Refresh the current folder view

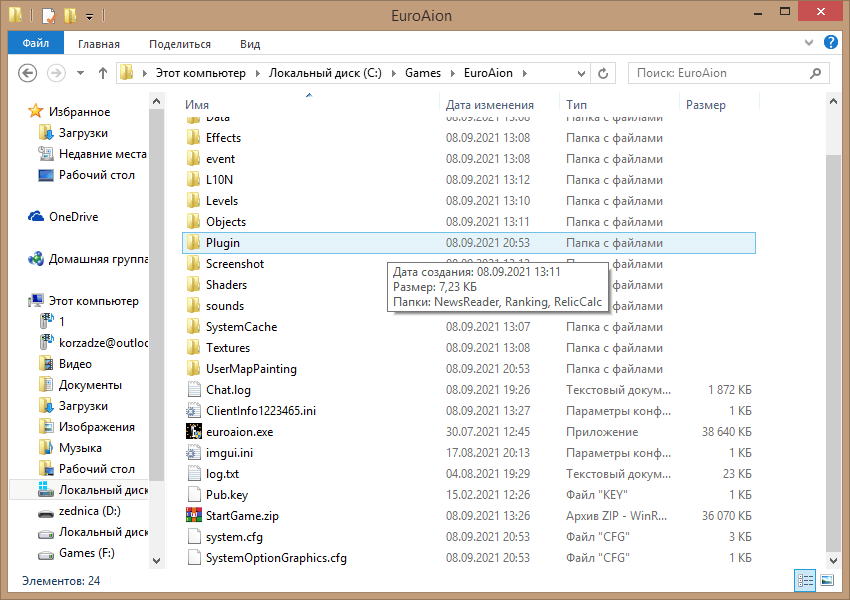pyautogui.click(x=603, y=73)
